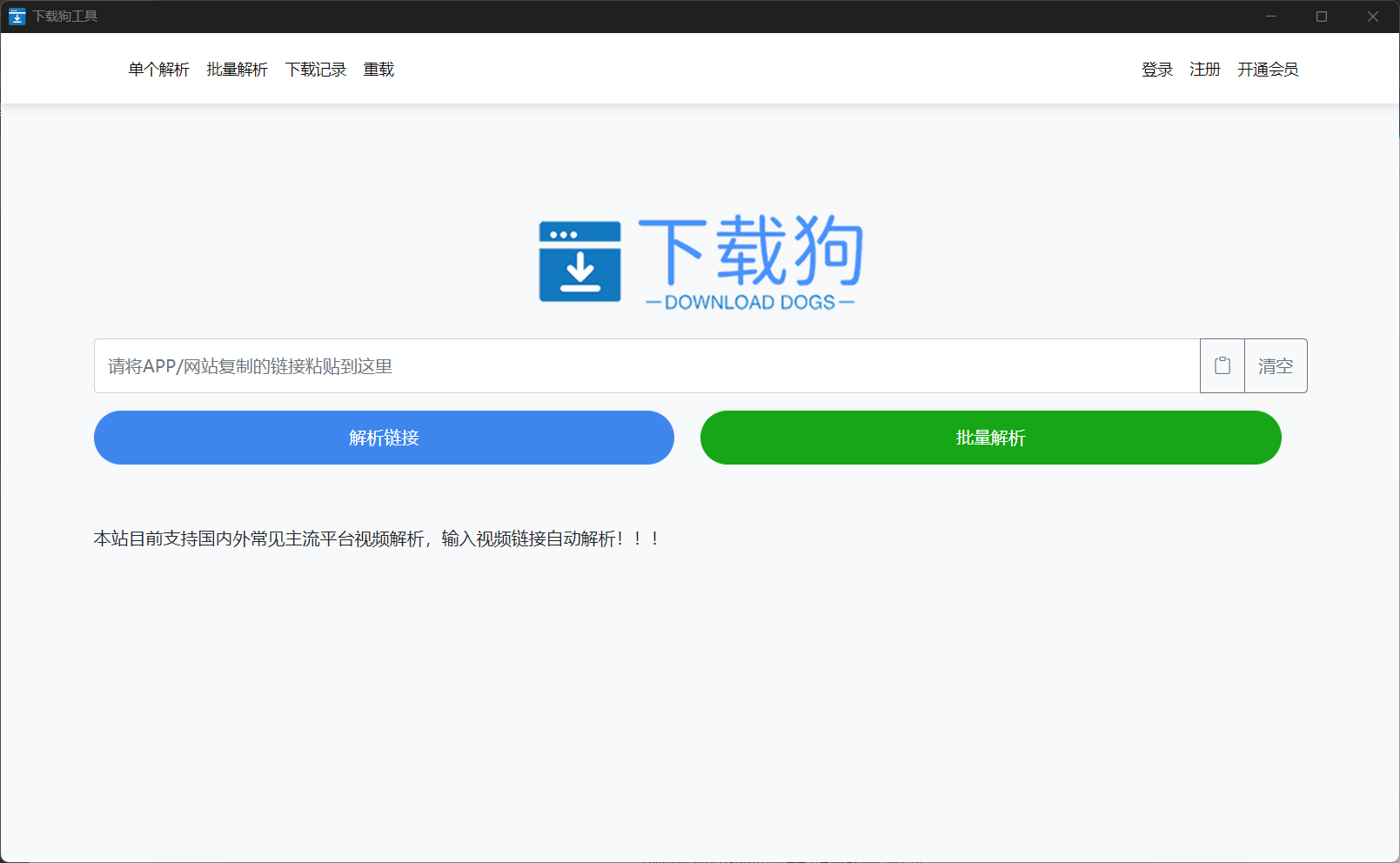Viewport: 1400px width, 863px height.
Task: Close the 下载狗工具 application
Action: [1373, 16]
